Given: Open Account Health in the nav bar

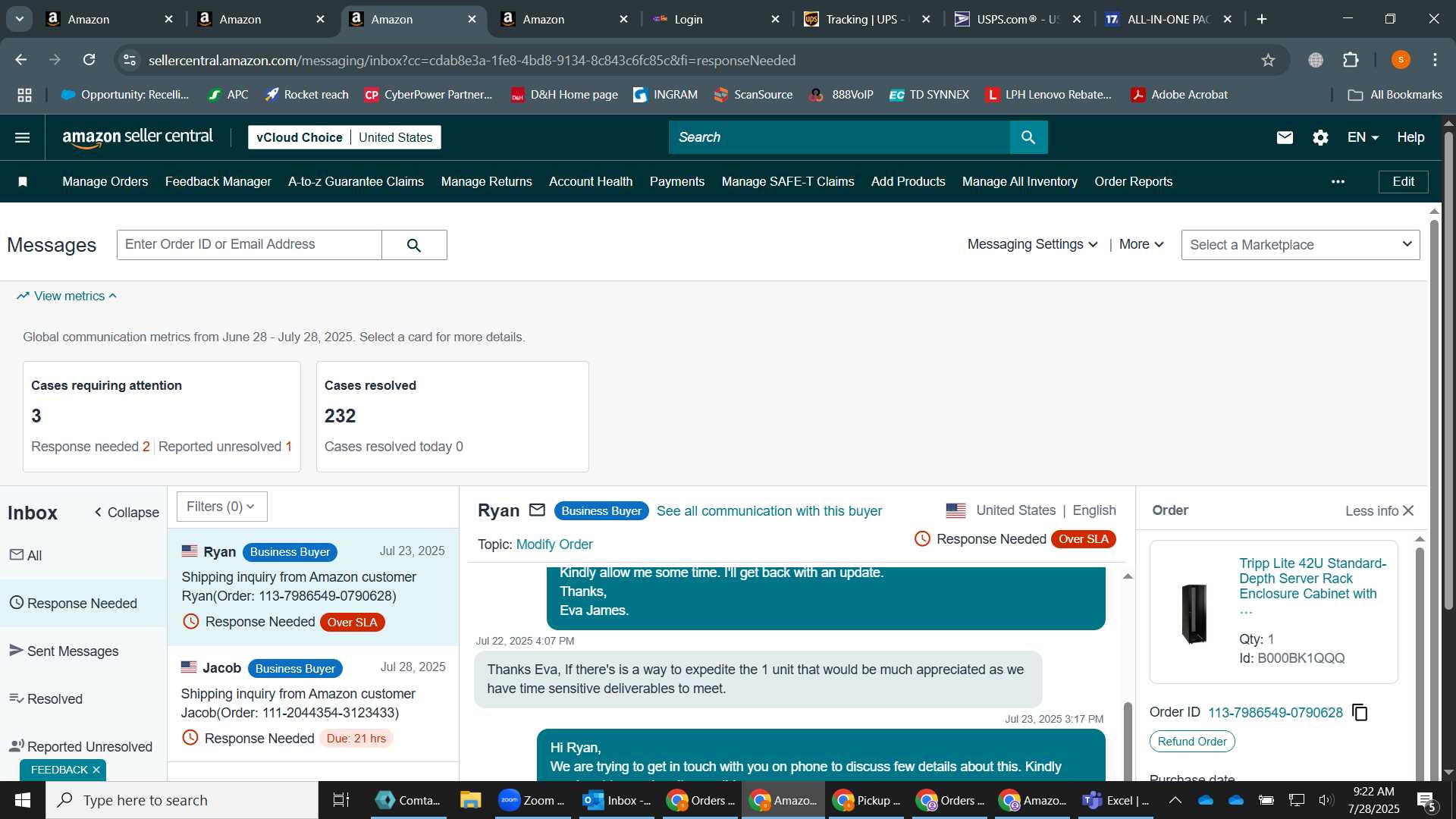Looking at the screenshot, I should coord(591,181).
